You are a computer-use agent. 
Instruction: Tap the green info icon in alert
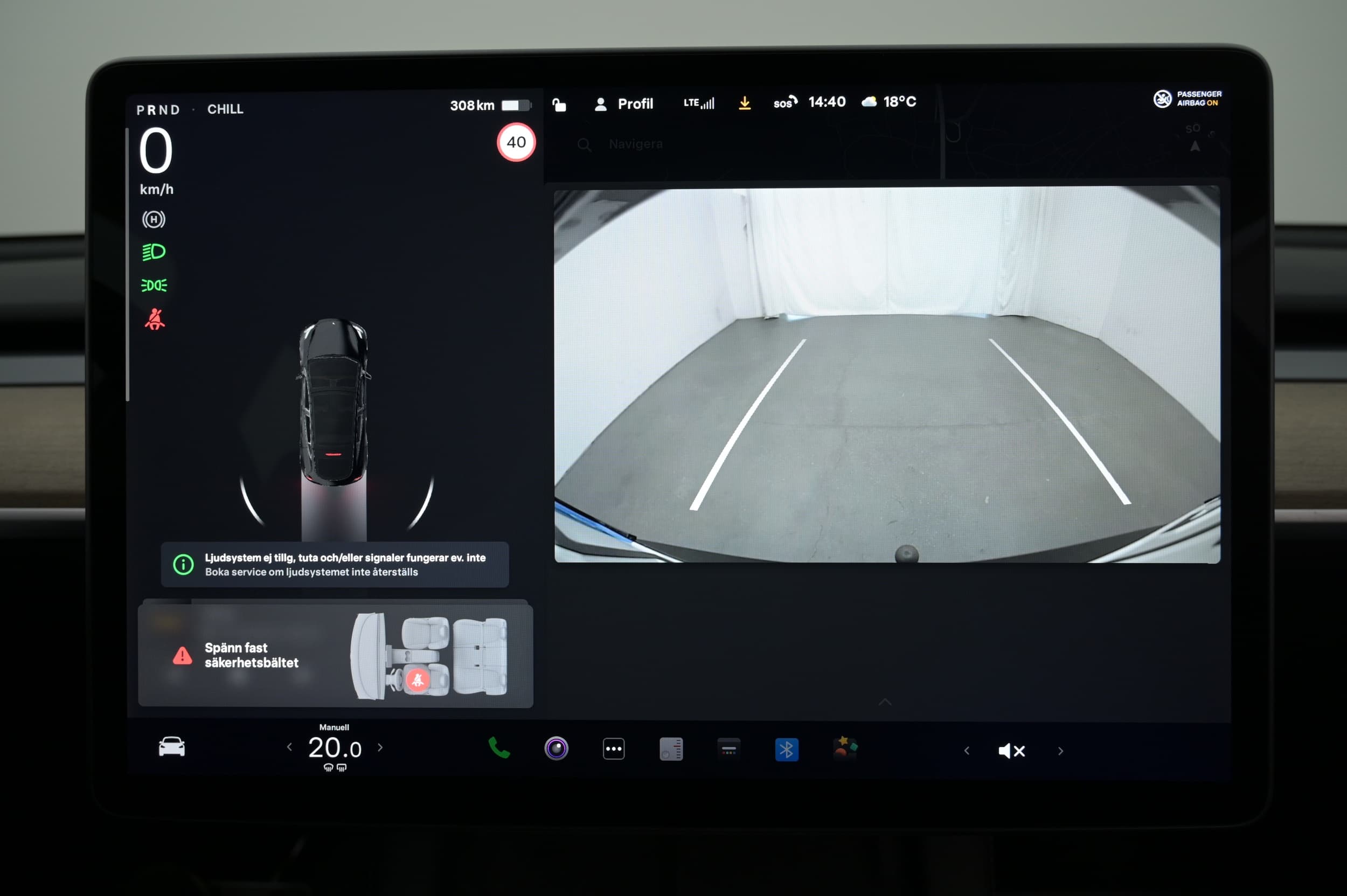(x=183, y=565)
